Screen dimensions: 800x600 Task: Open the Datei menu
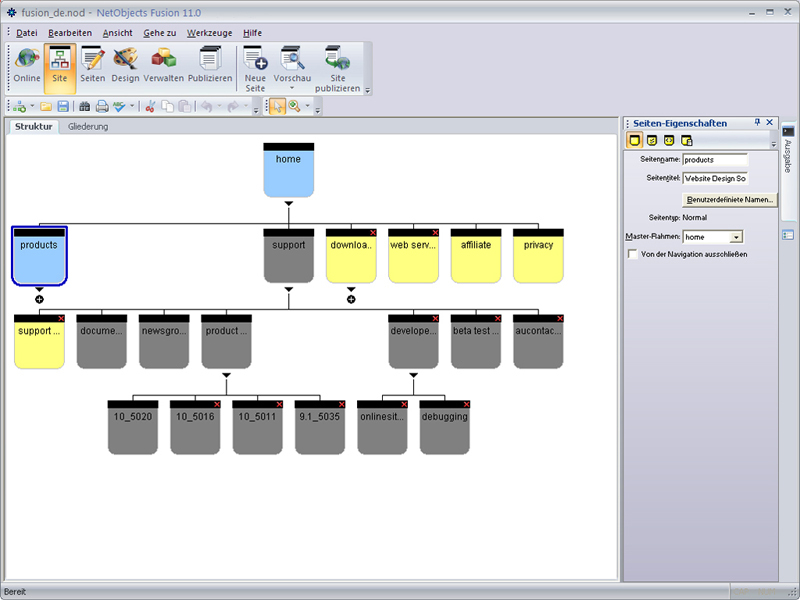(x=27, y=33)
